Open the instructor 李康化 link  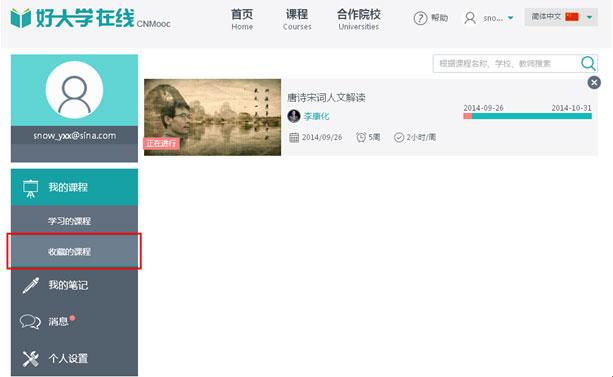[316, 116]
